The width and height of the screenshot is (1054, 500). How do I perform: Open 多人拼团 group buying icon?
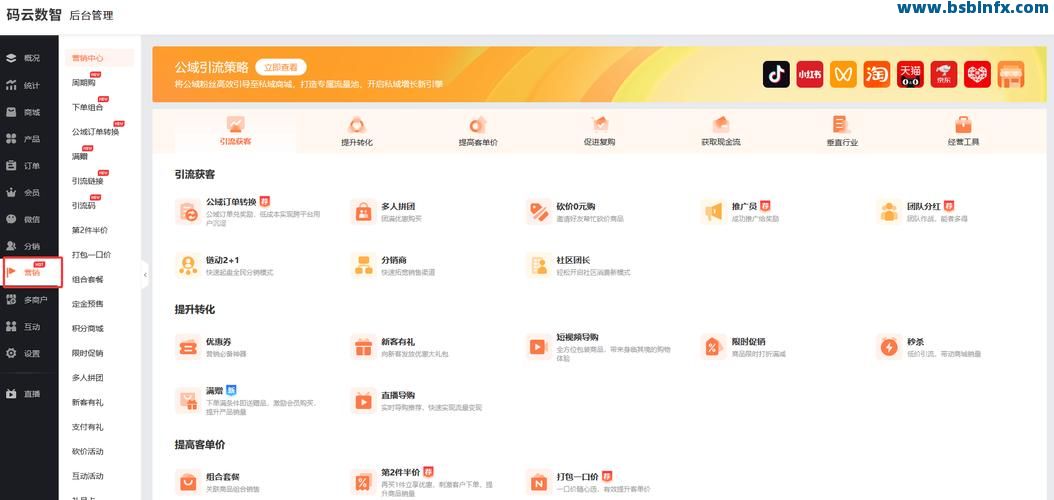(x=362, y=212)
